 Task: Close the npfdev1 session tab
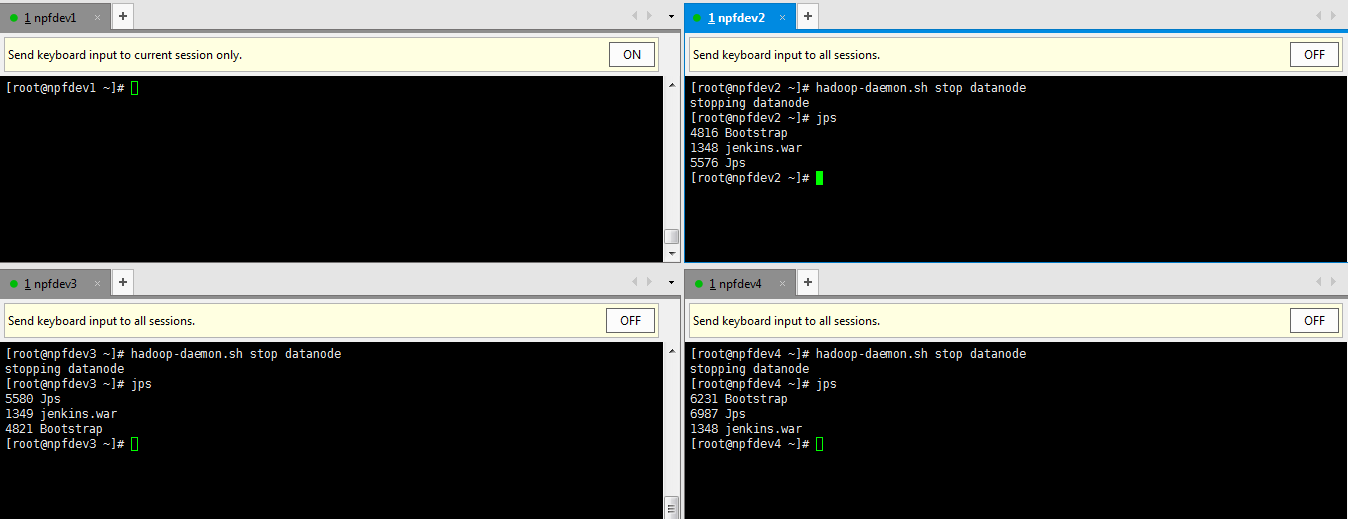pos(97,18)
